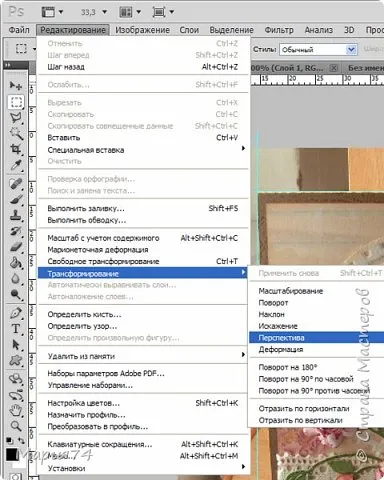Reset default foreground and background colors
Screen dimensions: 384x480
(10, 441)
